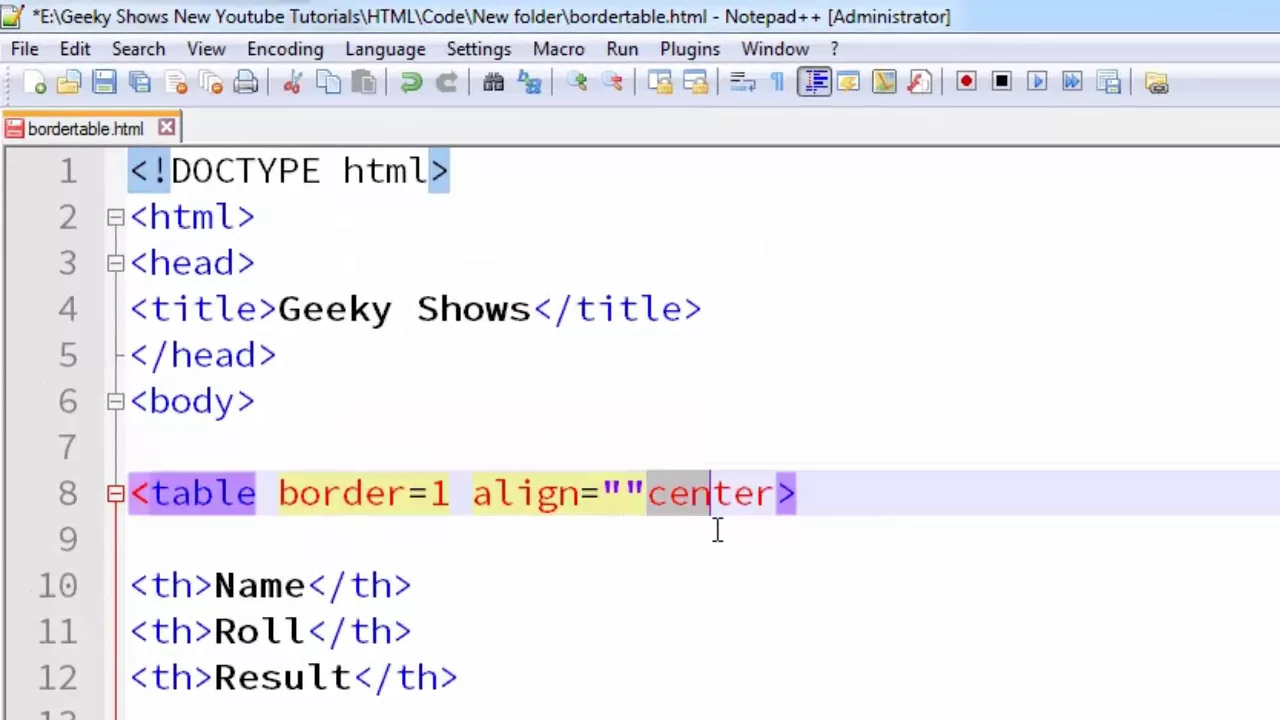The height and width of the screenshot is (720, 1280).
Task: Open the Plugins menu
Action: pyautogui.click(x=690, y=49)
